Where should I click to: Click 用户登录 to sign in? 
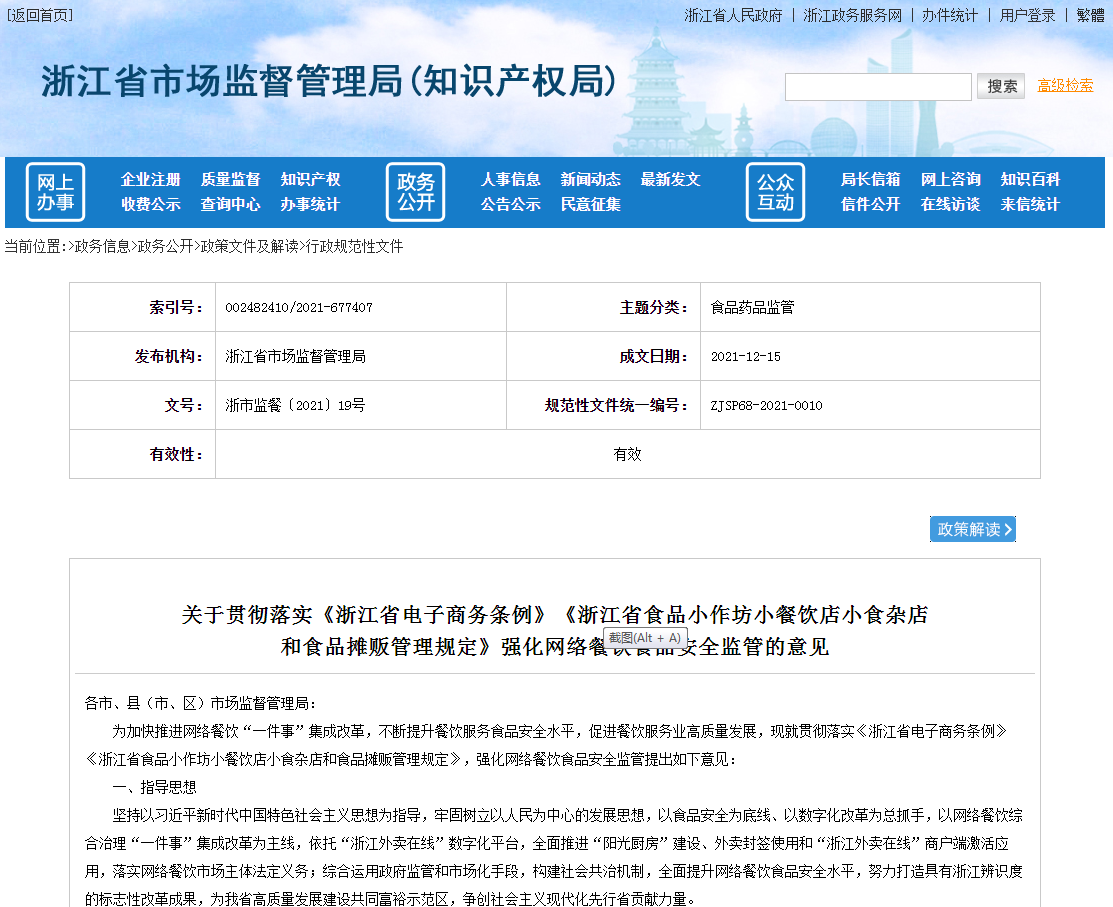click(x=1027, y=15)
